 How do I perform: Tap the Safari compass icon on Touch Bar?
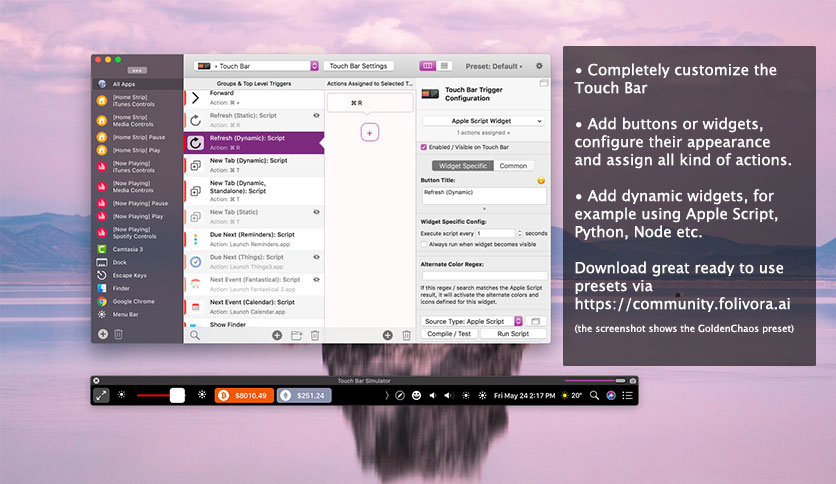click(x=400, y=396)
